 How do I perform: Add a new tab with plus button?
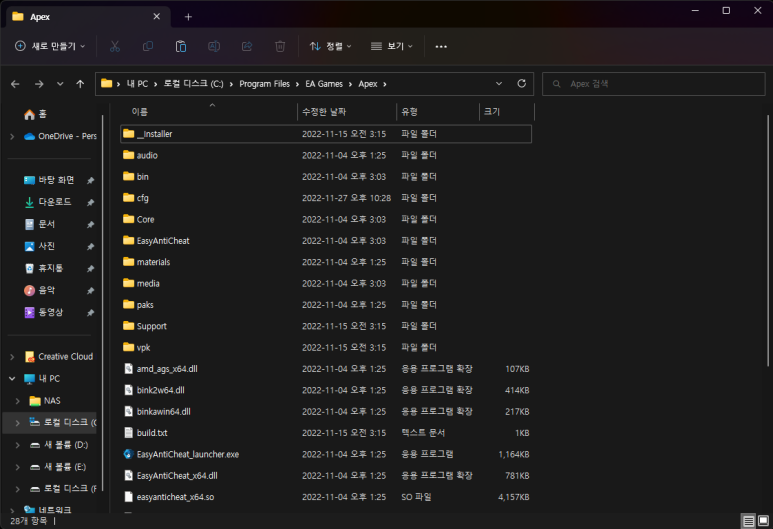[188, 17]
